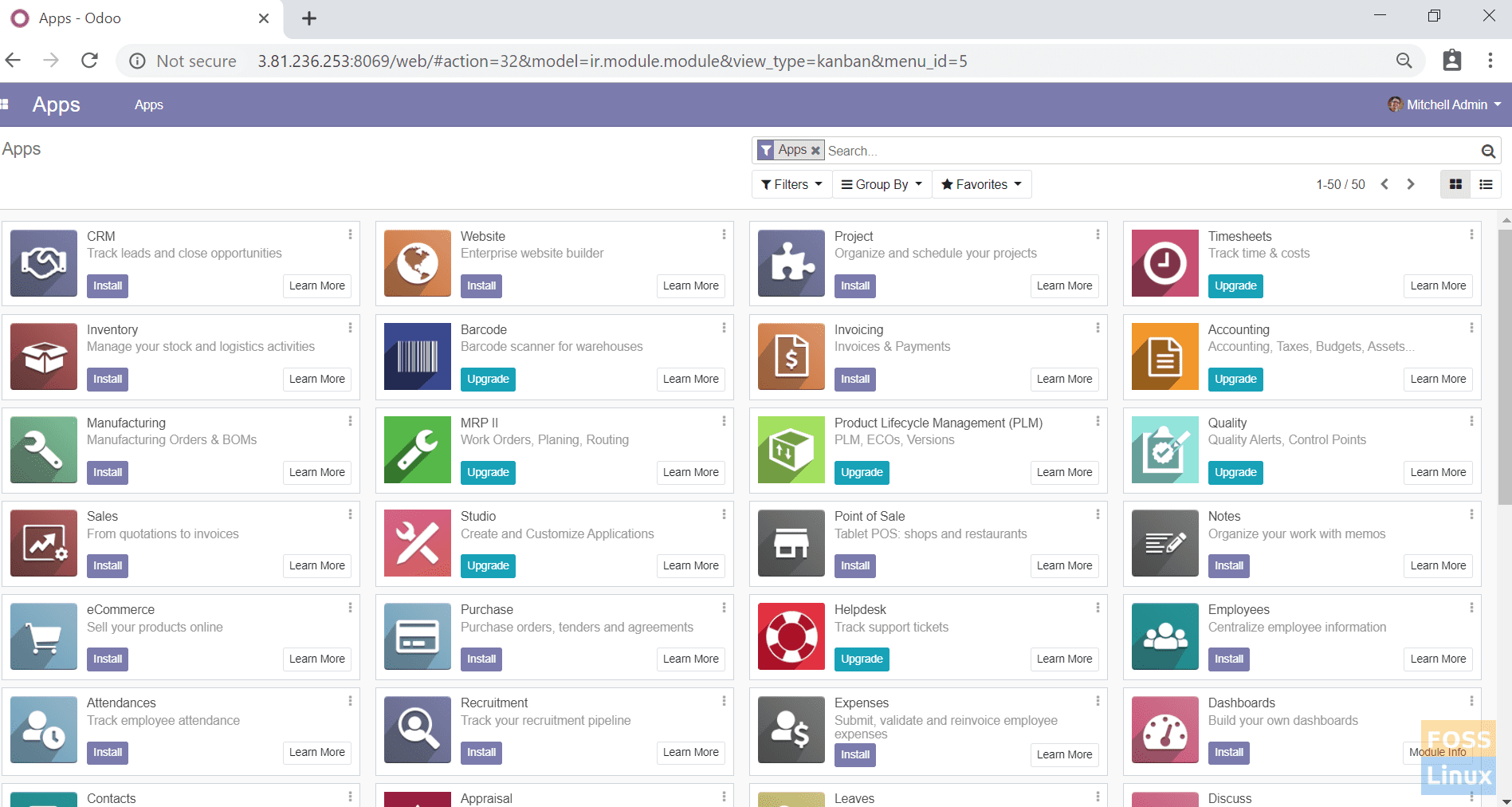The width and height of the screenshot is (1512, 807).
Task: Expand the Timesheets card options menu
Action: (1471, 234)
